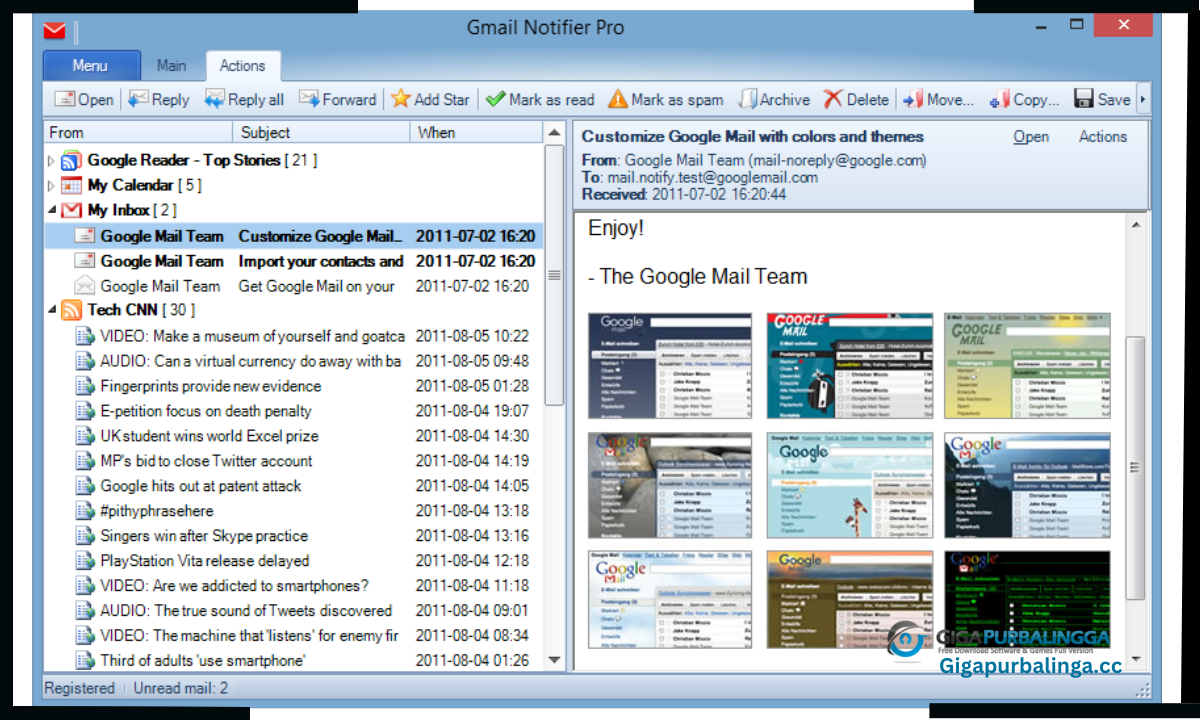Click the Open toolbar button

click(x=84, y=99)
